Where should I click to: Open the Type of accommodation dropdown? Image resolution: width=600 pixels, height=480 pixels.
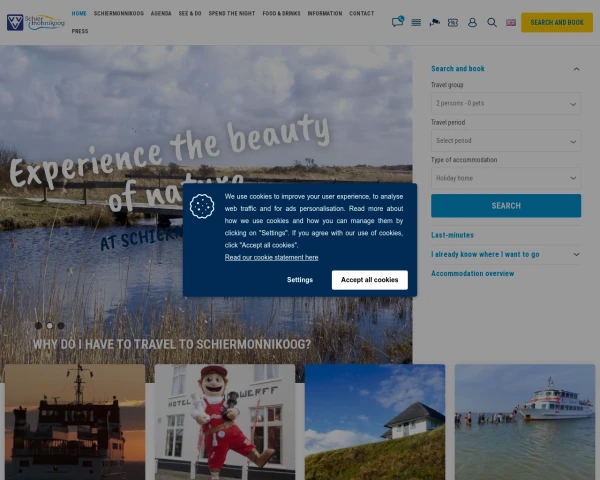pyautogui.click(x=505, y=178)
